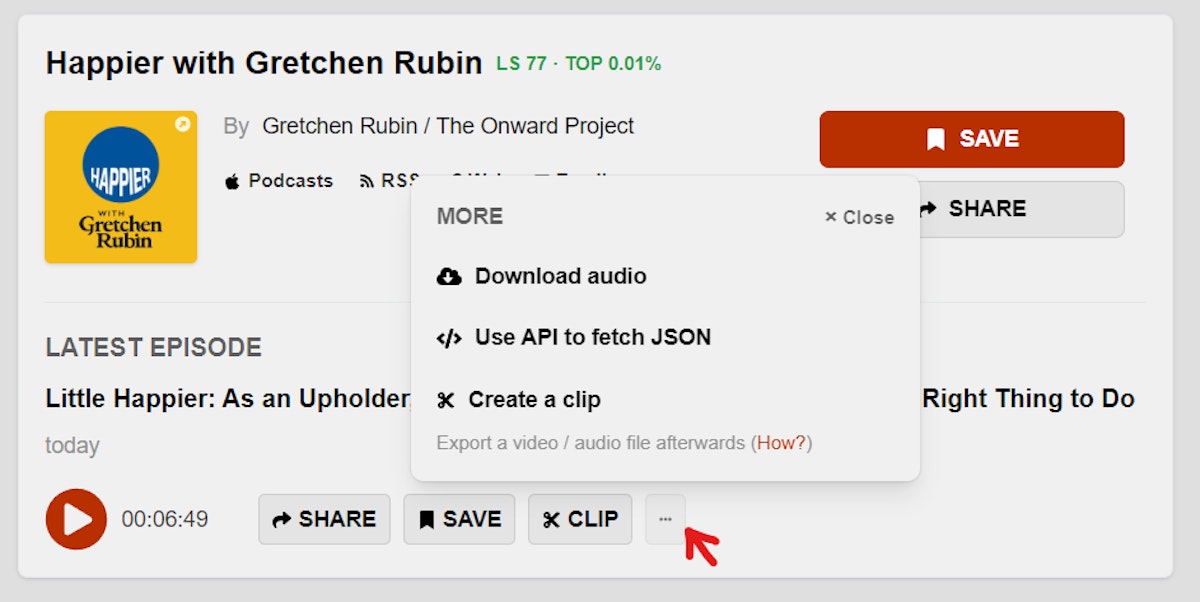
Task: Open the Little Happier episode title
Action: click(x=228, y=399)
